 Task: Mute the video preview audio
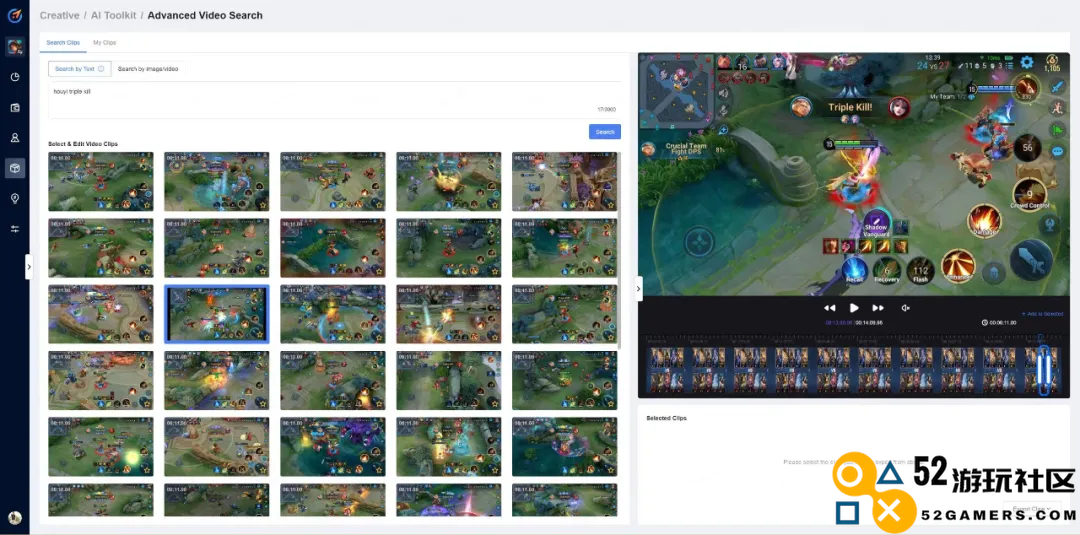[x=906, y=308]
